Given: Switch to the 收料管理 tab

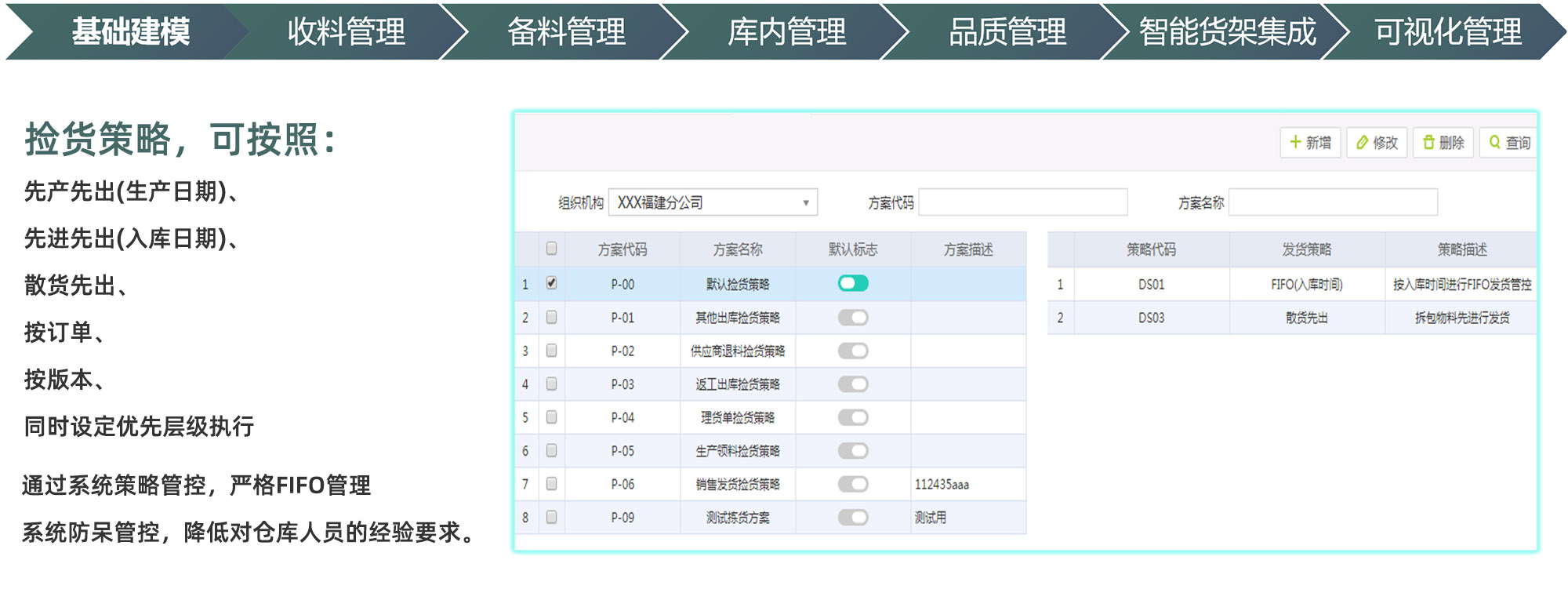Looking at the screenshot, I should click(346, 32).
